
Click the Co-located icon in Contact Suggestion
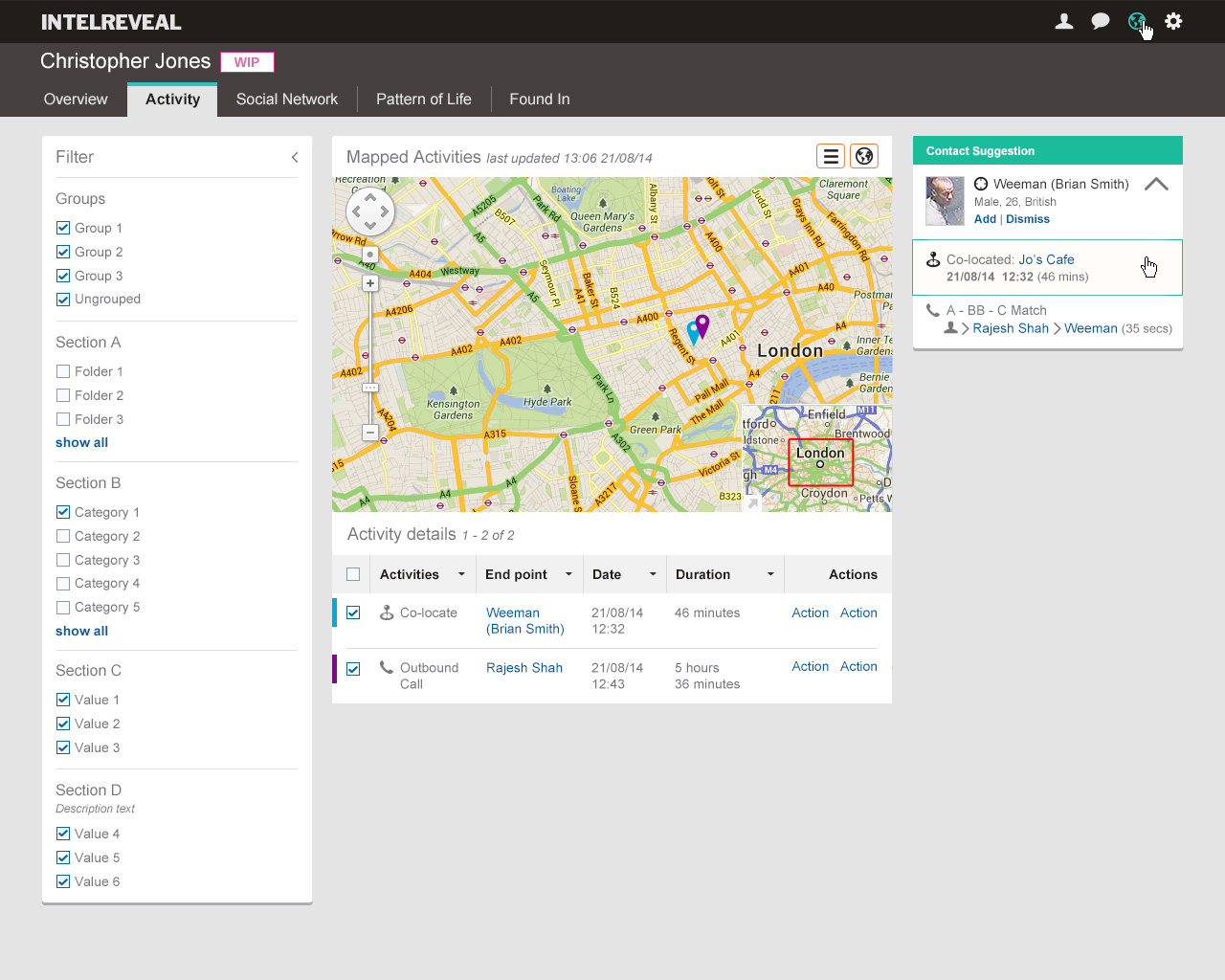(933, 259)
